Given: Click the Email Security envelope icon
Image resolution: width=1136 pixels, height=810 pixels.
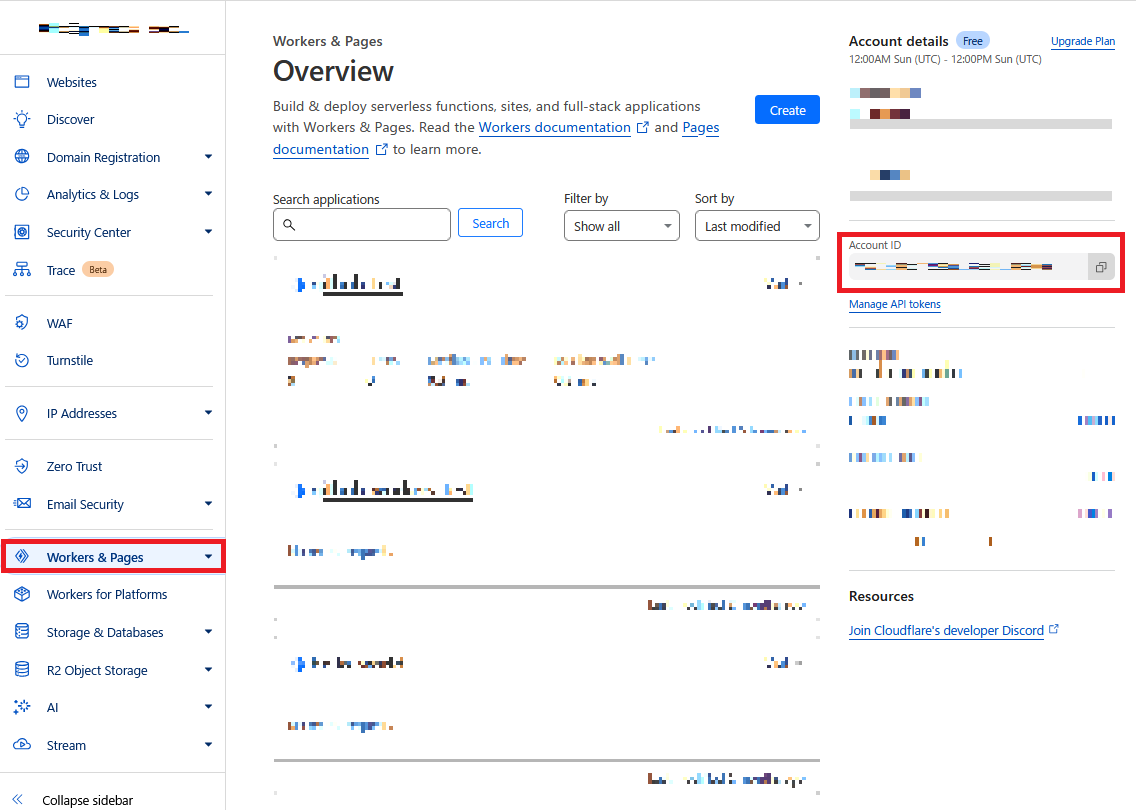Looking at the screenshot, I should point(22,504).
